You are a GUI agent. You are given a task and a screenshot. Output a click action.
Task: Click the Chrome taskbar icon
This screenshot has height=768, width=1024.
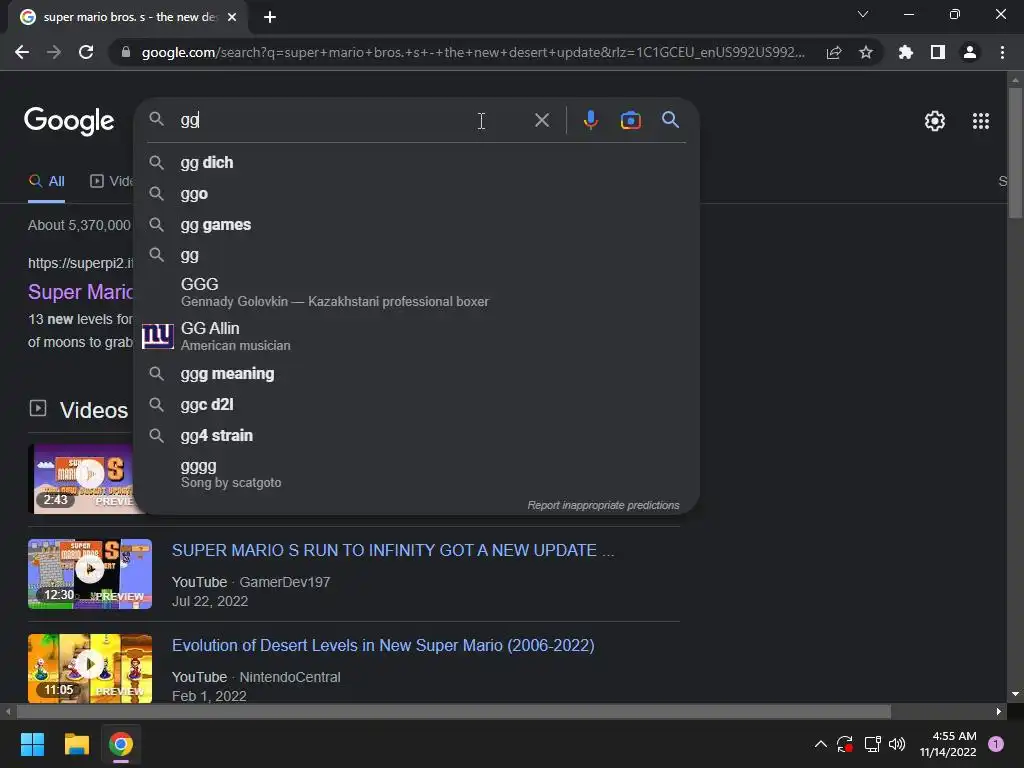(x=121, y=744)
